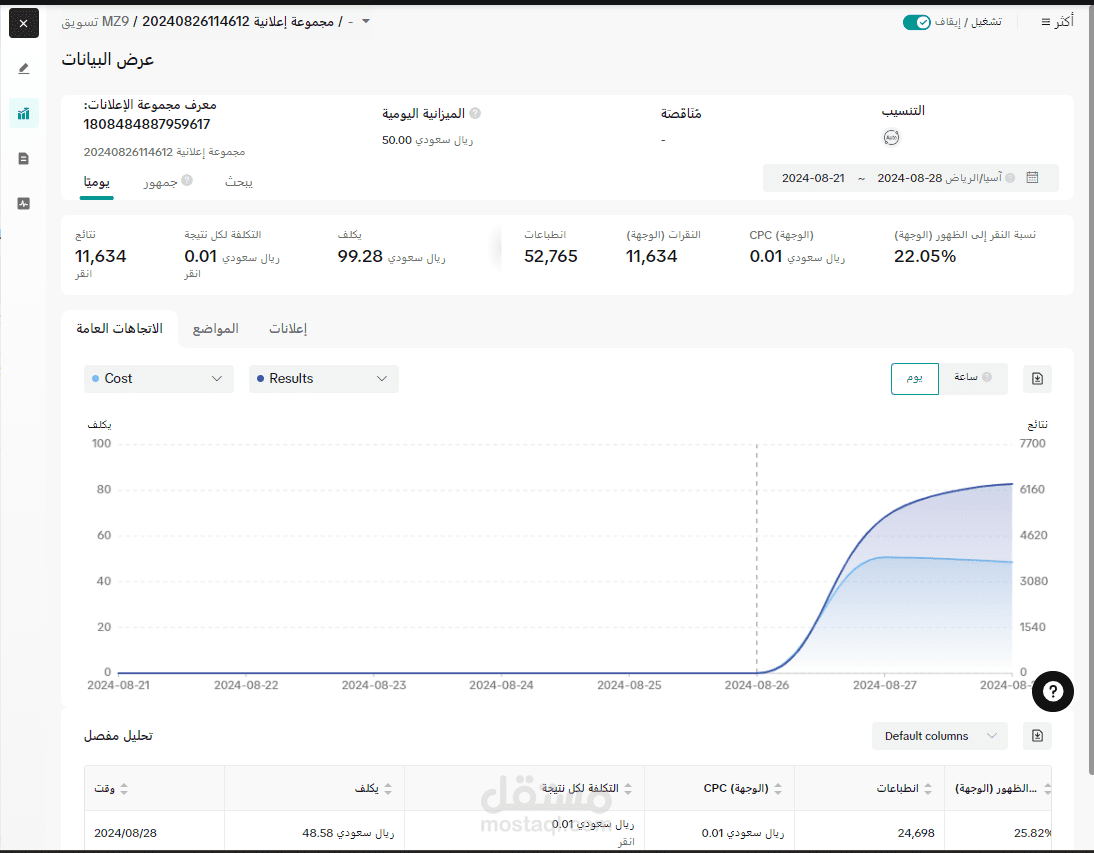
Task: Open the bar chart data view icon
Action: (24, 114)
